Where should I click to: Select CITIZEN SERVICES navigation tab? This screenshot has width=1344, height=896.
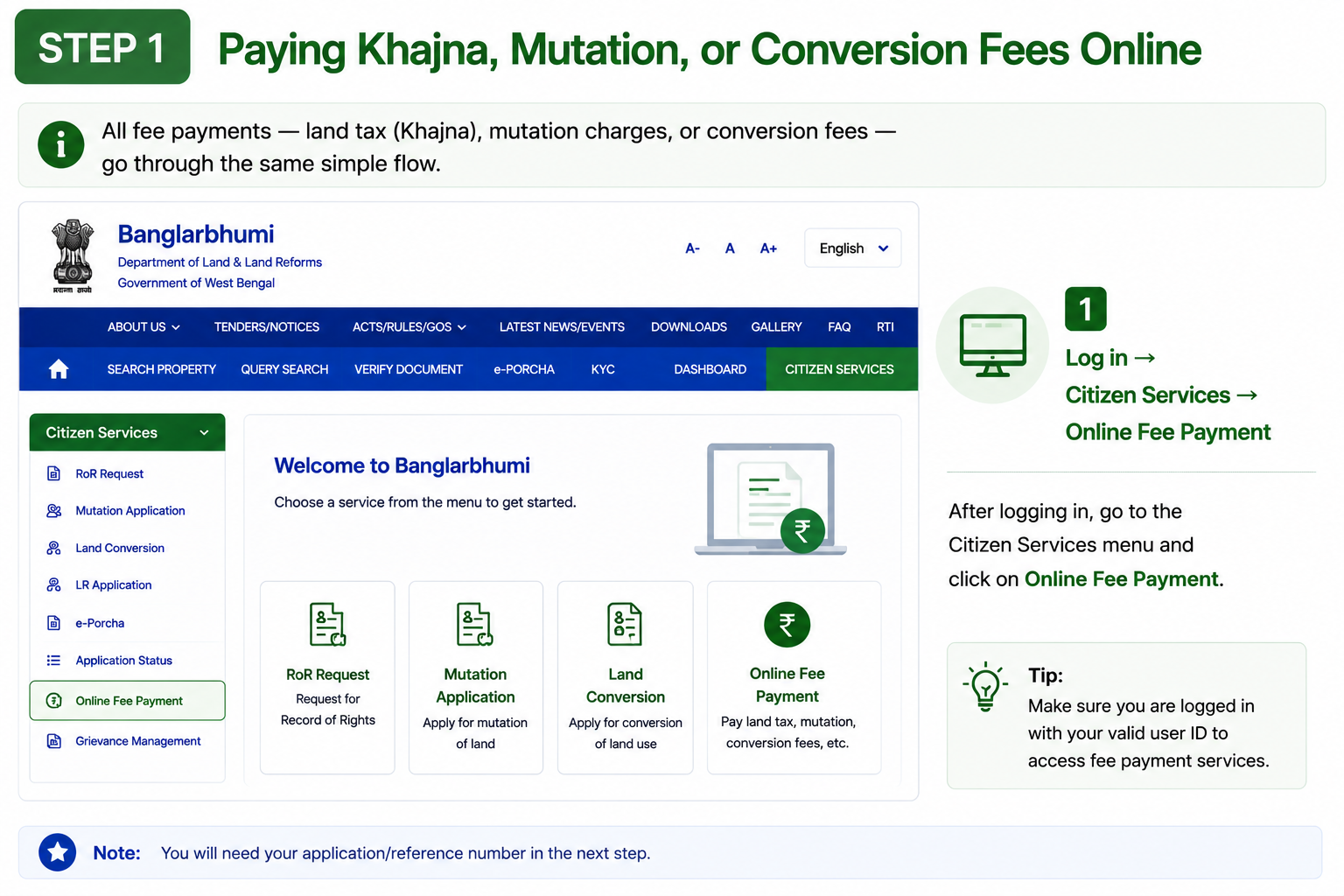click(842, 369)
